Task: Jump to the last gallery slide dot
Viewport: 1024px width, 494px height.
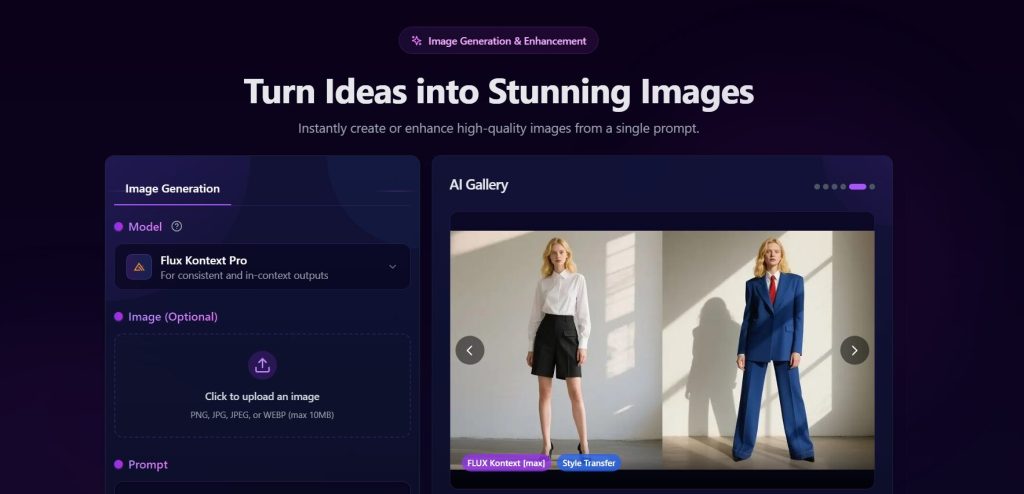Action: pos(872,187)
